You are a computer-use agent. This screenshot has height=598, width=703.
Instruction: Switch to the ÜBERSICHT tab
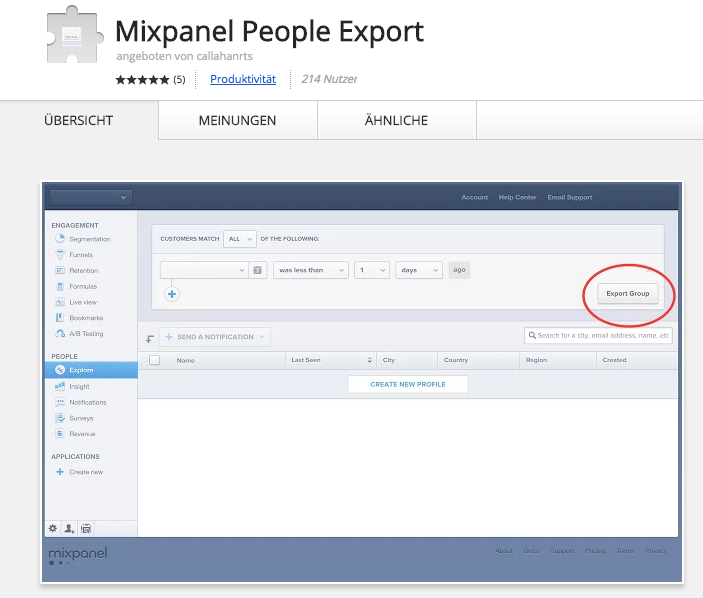click(79, 120)
